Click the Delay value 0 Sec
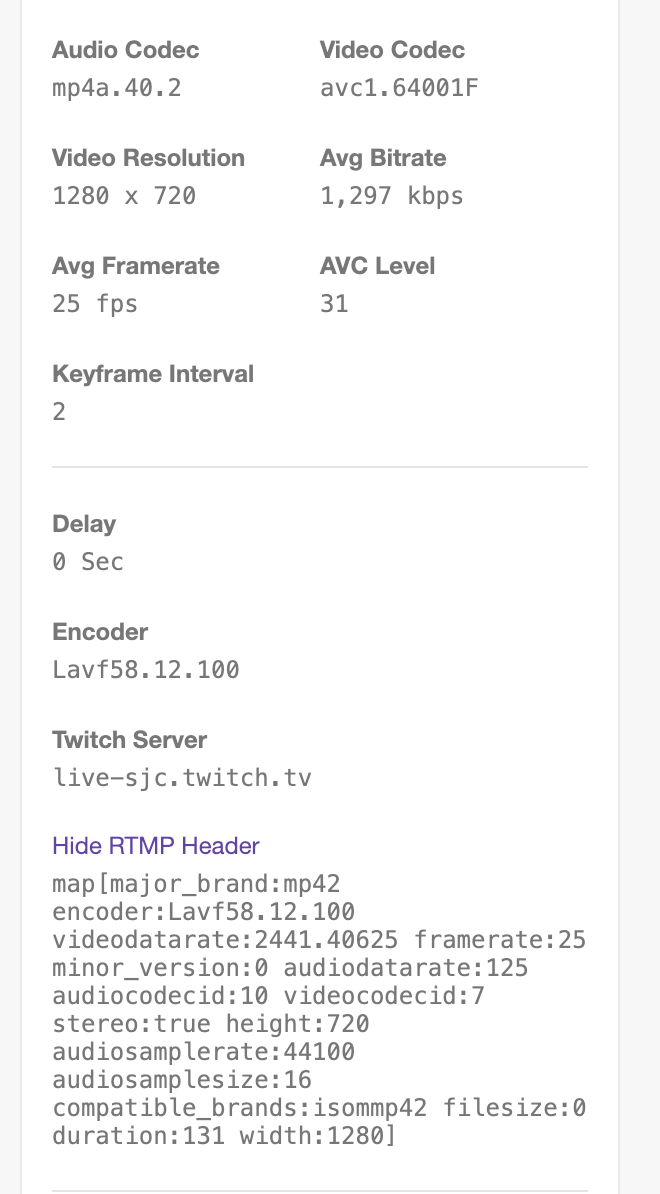This screenshot has height=1194, width=660. coord(87,561)
